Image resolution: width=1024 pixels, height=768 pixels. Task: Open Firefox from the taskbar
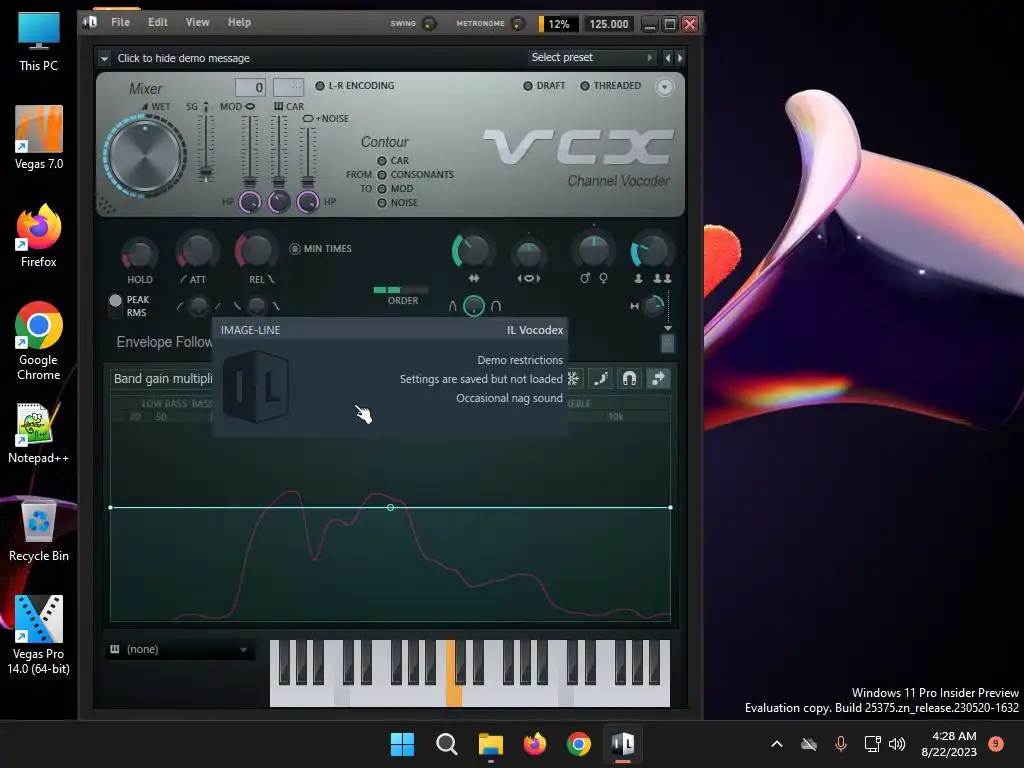coord(535,744)
